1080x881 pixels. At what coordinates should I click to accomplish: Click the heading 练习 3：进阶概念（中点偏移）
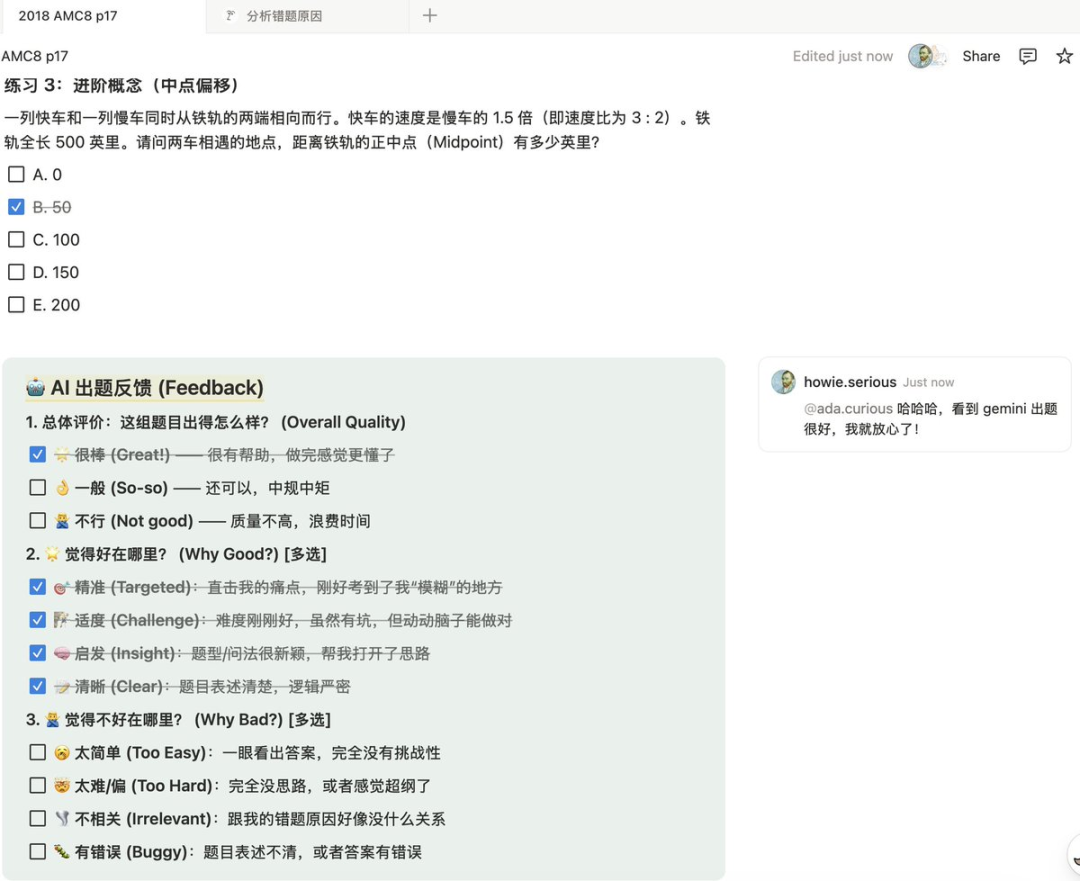123,85
